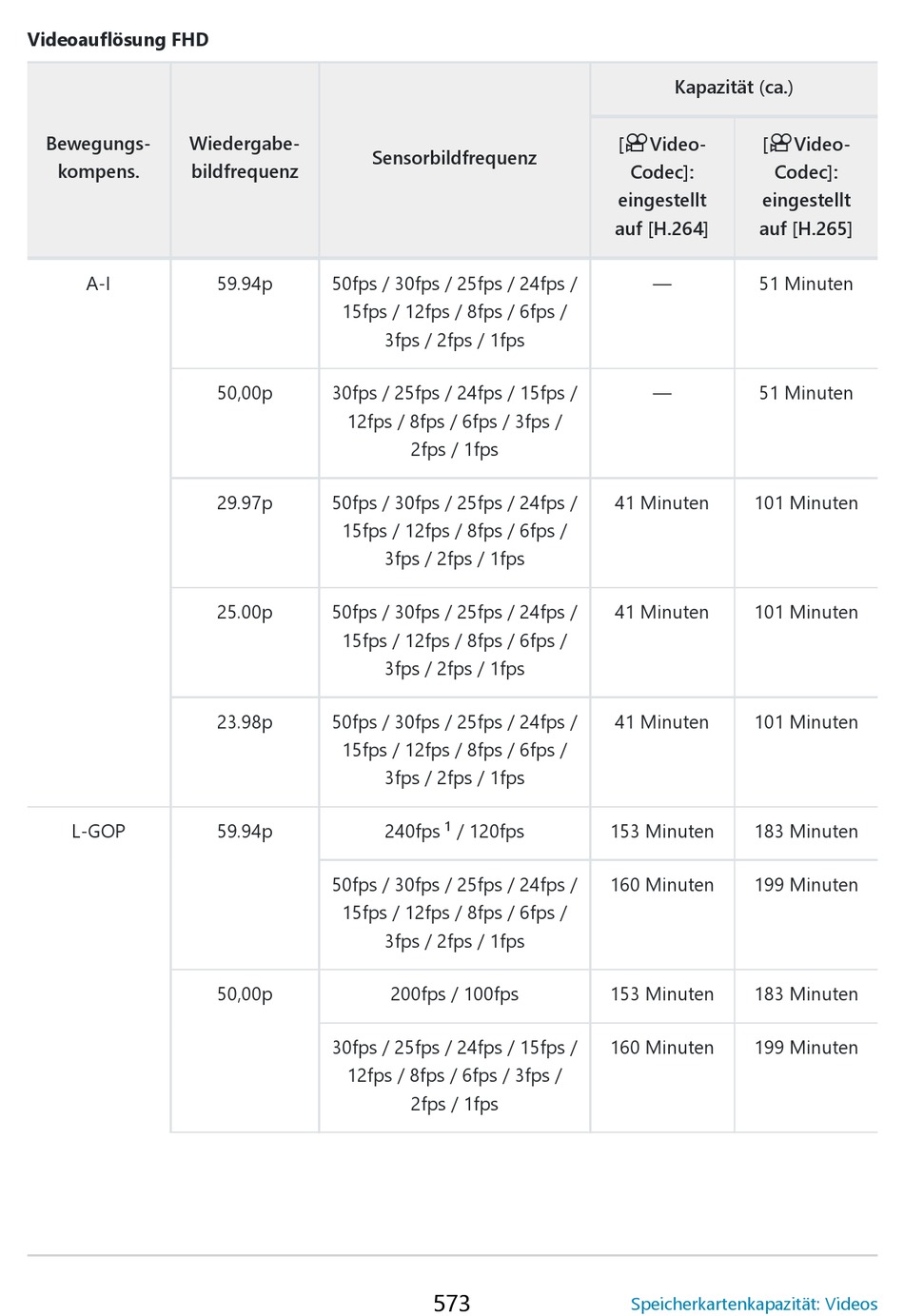Screen dimensions: 904x1316
Task: Open the Speicherkartenkapazität: Videos link
Action: click(x=754, y=1304)
